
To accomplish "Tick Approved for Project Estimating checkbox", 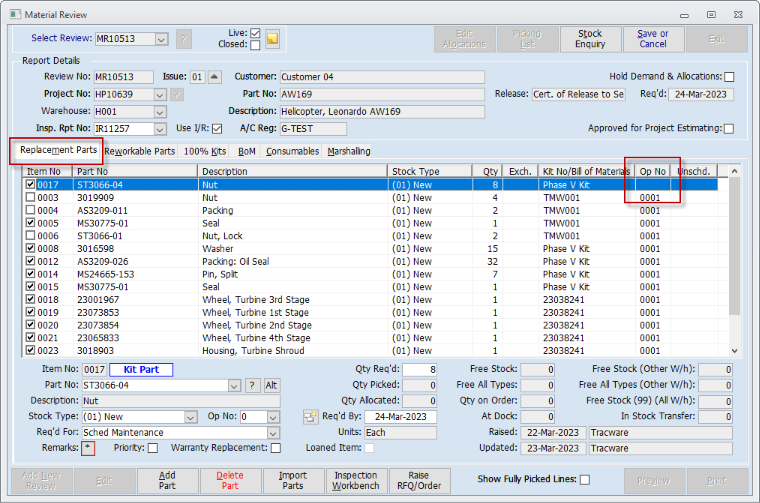I will pyautogui.click(x=728, y=128).
